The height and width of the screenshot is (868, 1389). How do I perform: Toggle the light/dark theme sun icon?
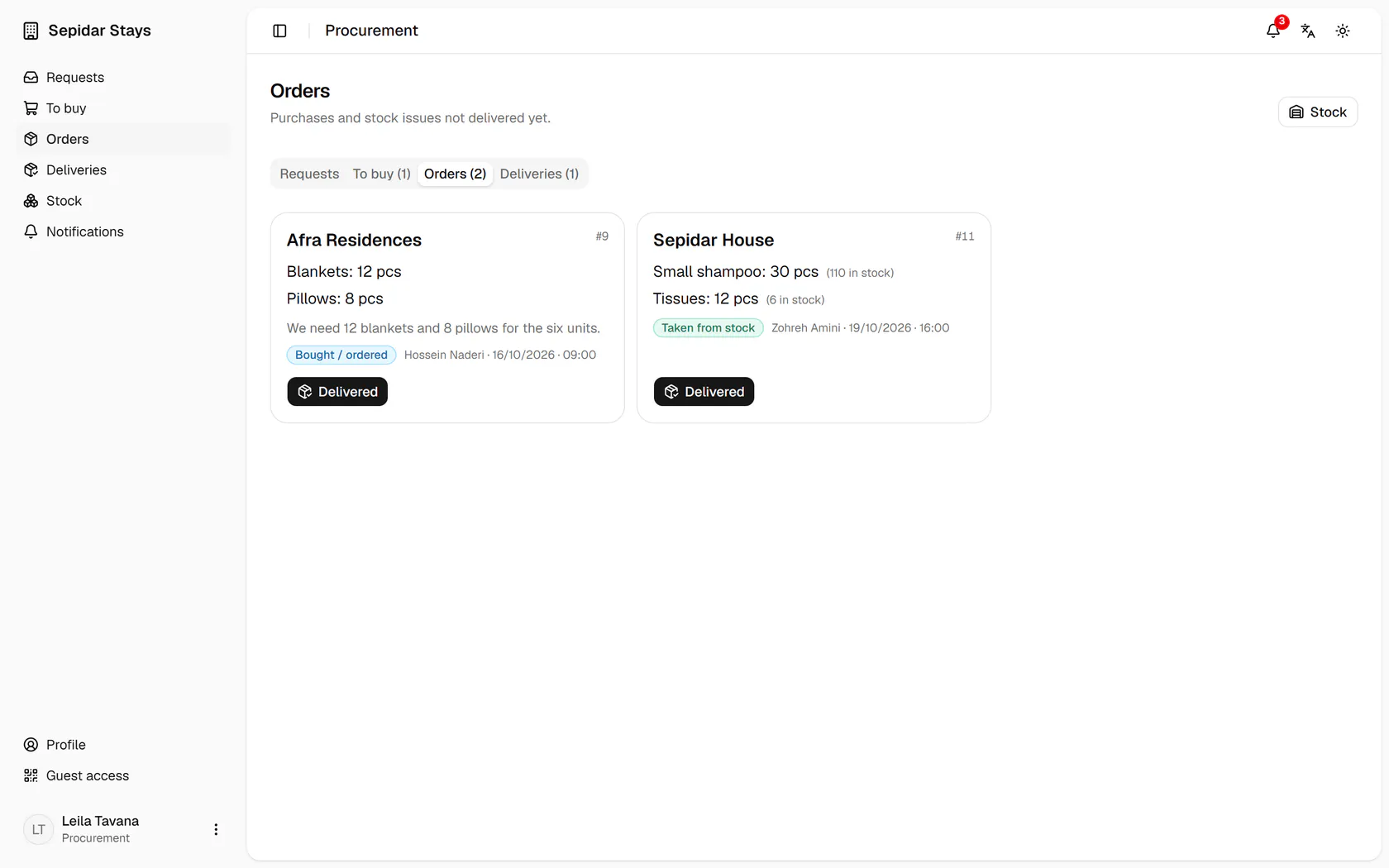[x=1343, y=31]
